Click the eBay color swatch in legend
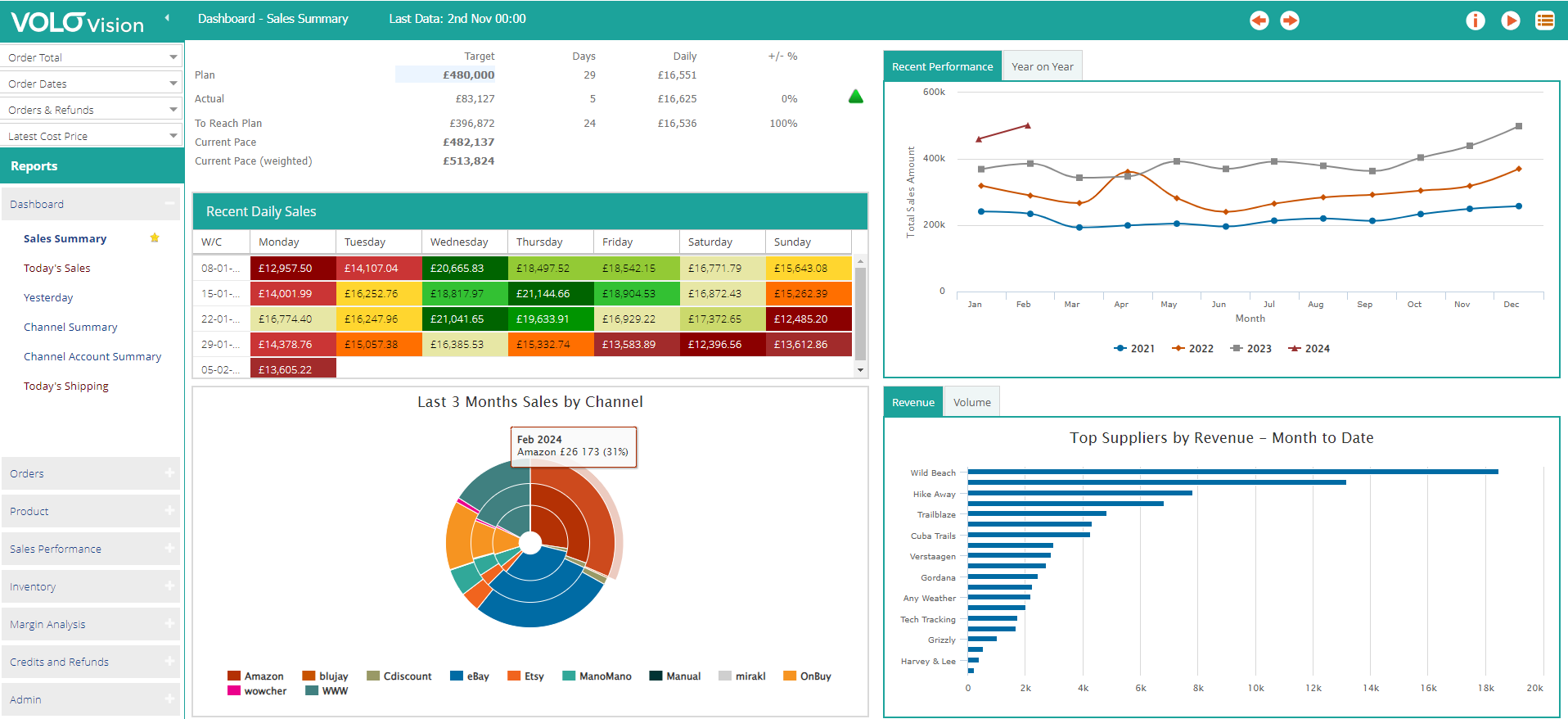 click(457, 676)
